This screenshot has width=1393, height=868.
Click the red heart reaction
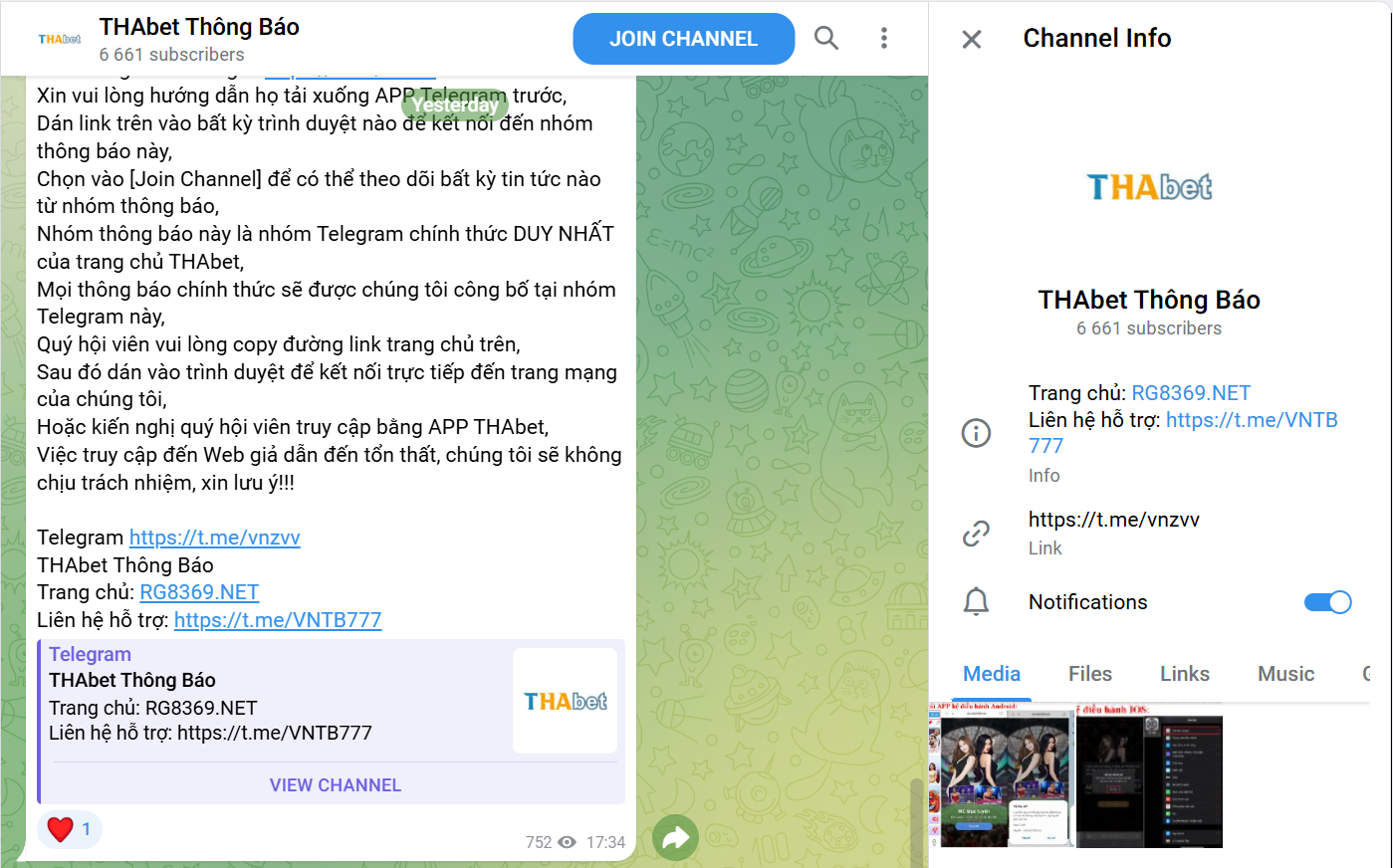61,829
